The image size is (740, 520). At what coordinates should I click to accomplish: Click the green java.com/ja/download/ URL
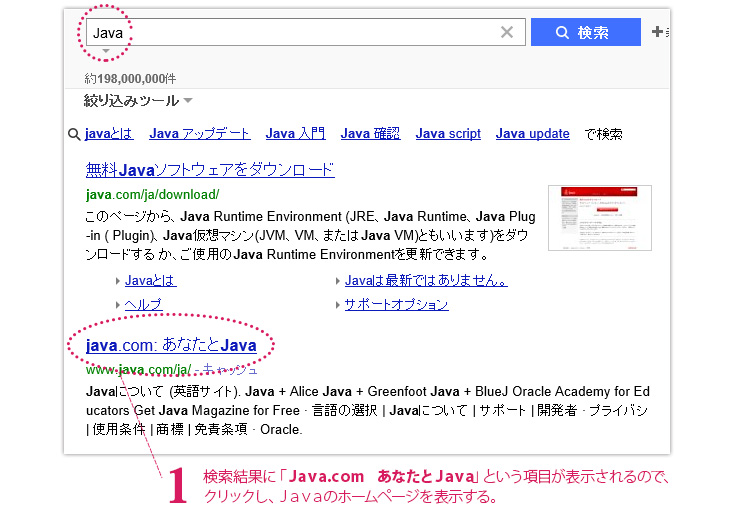152,194
